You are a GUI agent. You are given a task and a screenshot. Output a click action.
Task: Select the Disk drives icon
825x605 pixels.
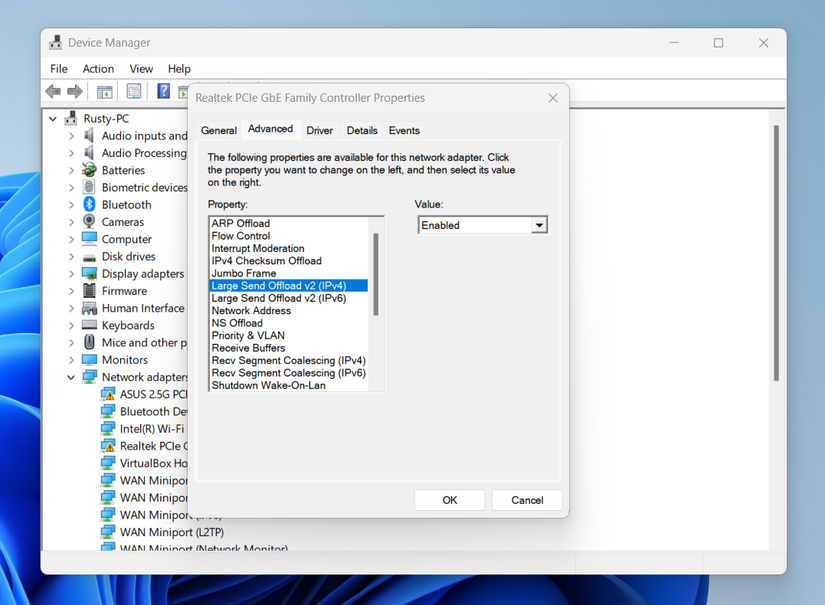[89, 257]
